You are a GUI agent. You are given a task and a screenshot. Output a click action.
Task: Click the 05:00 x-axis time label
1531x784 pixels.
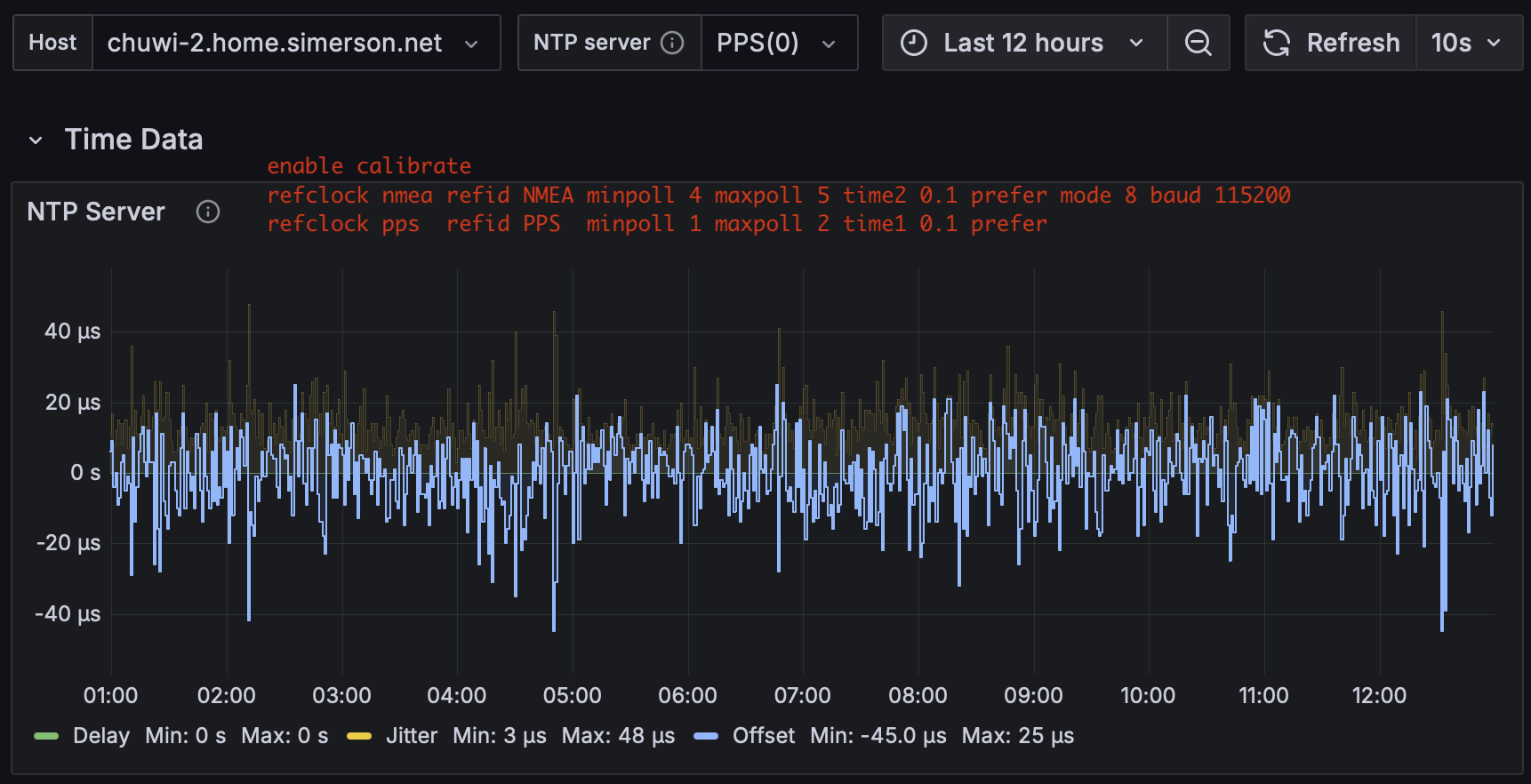[573, 696]
